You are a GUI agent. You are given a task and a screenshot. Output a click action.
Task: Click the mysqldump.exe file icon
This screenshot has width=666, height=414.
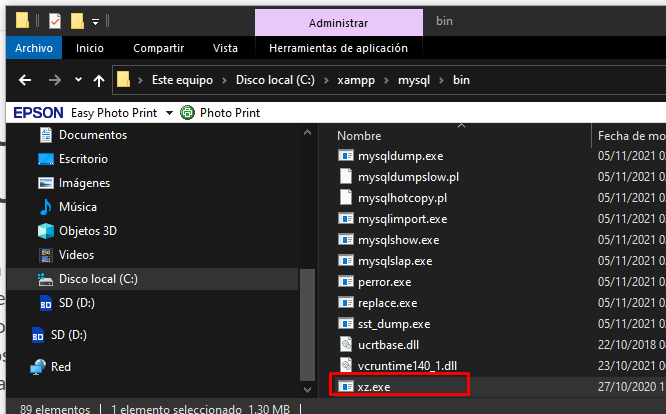[x=346, y=156]
